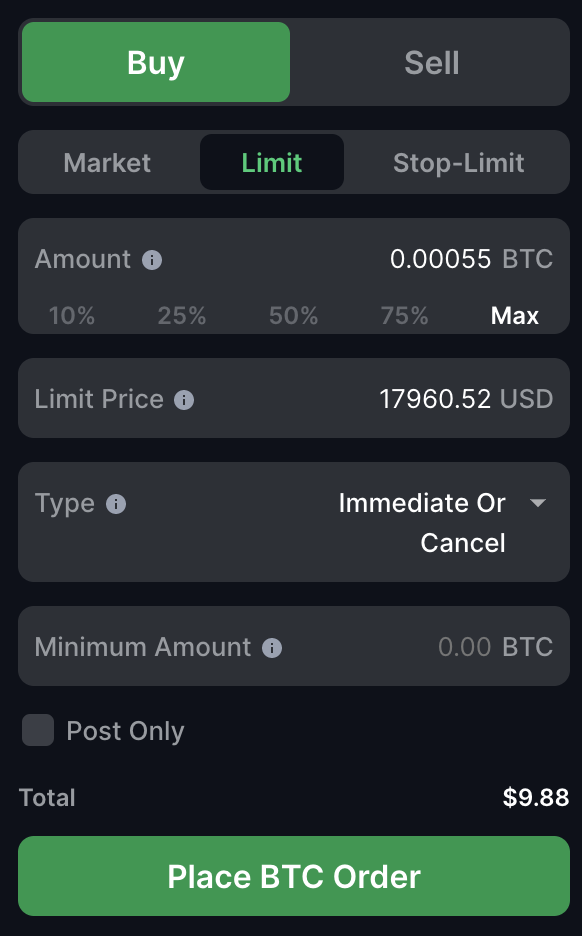The image size is (582, 936).
Task: Select the Limit order tab
Action: [272, 162]
